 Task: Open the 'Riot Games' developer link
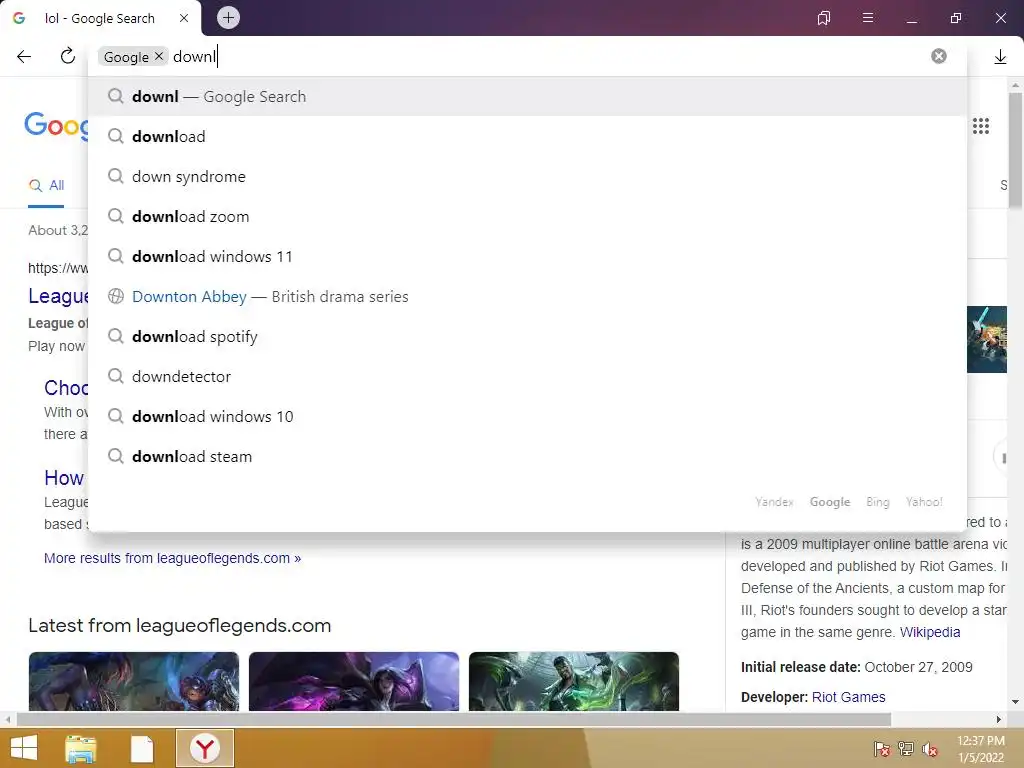pyautogui.click(x=848, y=697)
